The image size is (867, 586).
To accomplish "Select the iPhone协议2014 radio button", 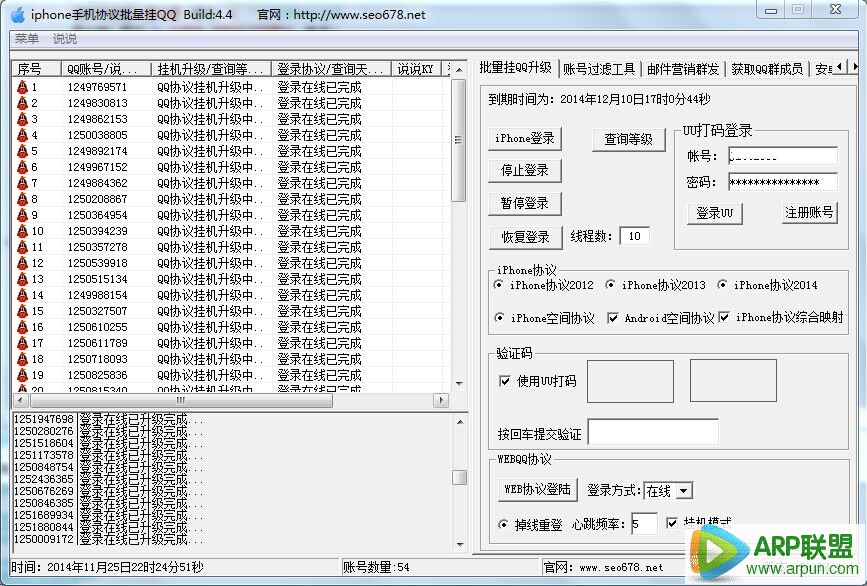I will click(x=722, y=285).
